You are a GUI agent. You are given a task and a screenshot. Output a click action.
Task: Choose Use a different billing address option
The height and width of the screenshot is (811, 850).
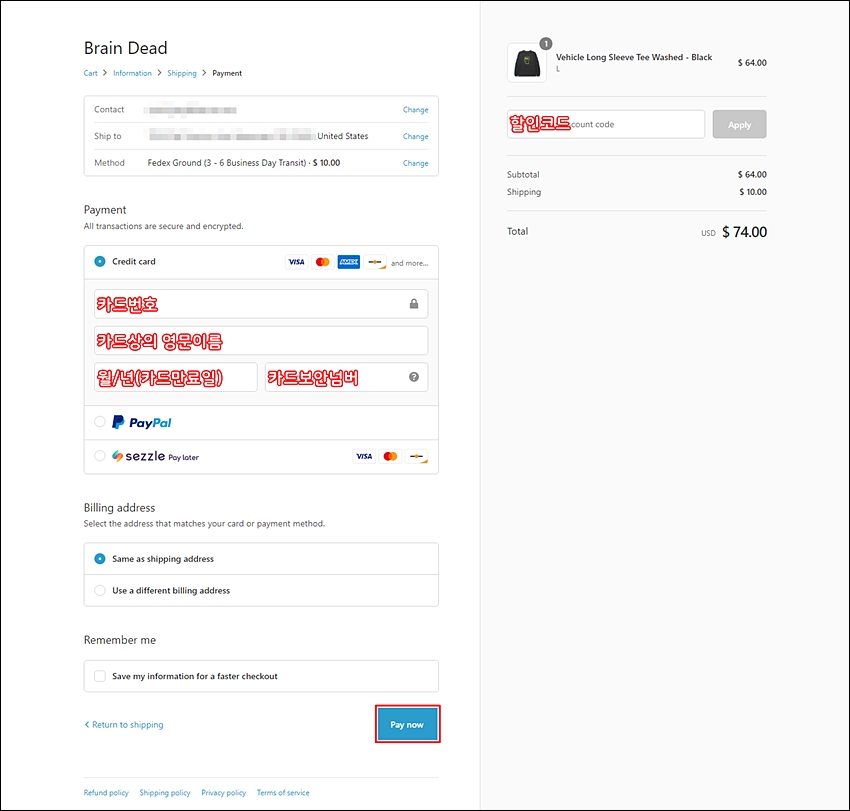(x=100, y=590)
